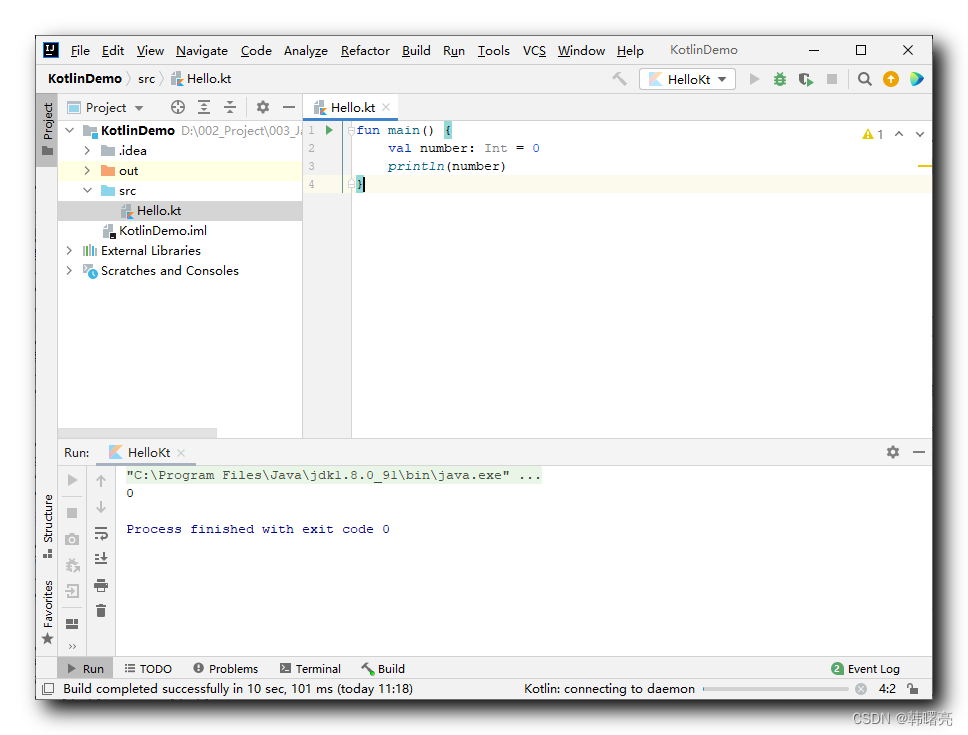This screenshot has width=968, height=735.
Task: Open the Run tool window button
Action: tap(86, 669)
